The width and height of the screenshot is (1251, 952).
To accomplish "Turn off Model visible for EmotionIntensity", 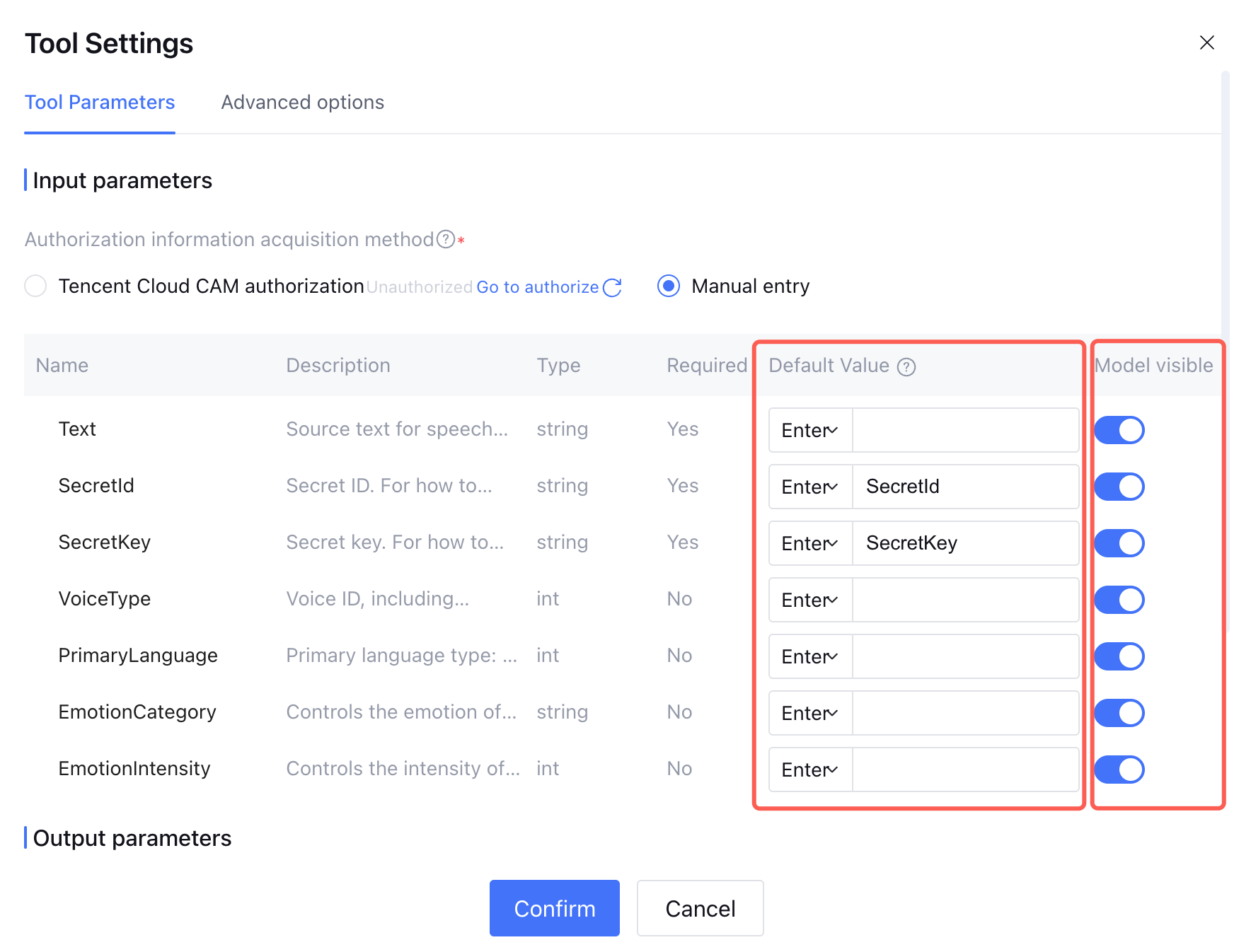I will click(x=1119, y=770).
